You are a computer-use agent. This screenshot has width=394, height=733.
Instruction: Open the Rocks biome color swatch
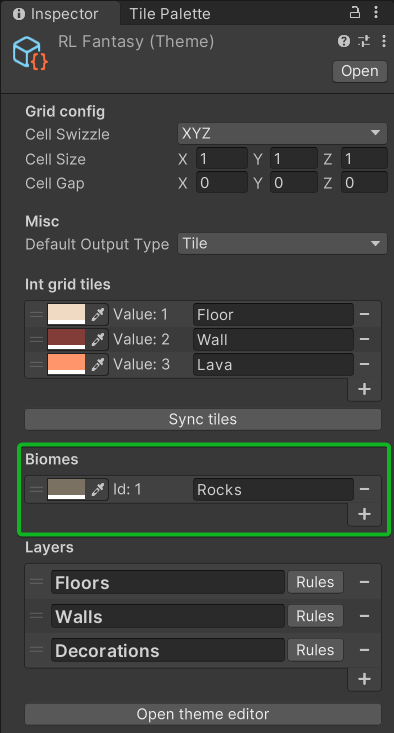click(66, 489)
